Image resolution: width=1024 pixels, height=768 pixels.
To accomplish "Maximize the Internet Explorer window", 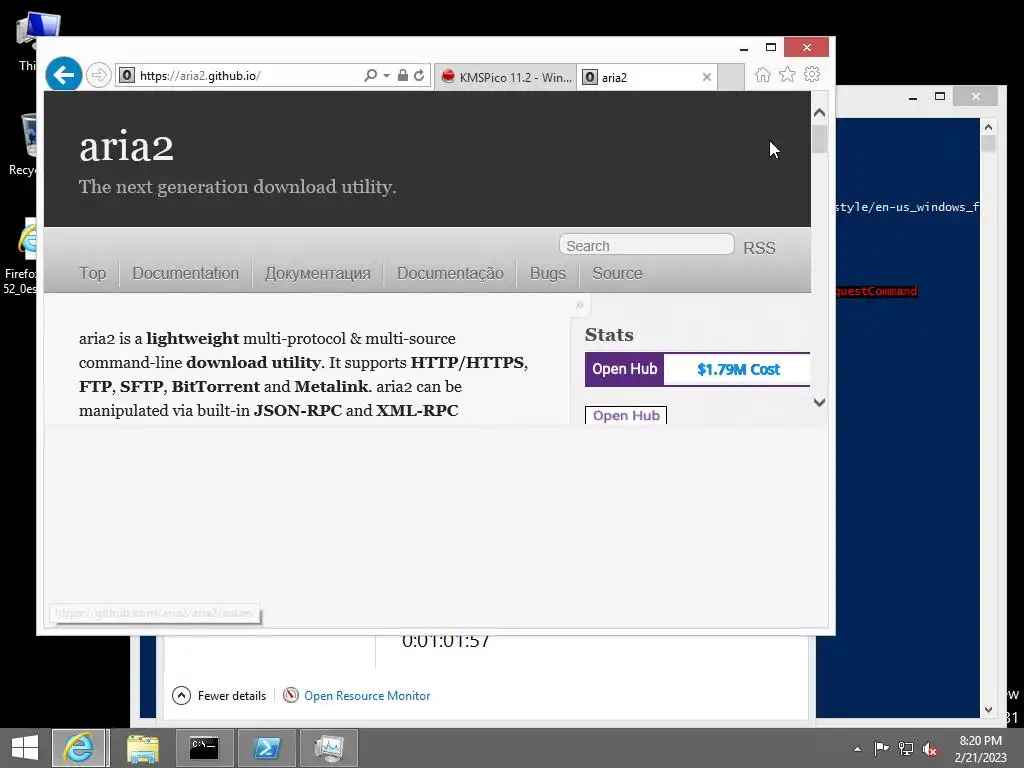I will click(771, 48).
